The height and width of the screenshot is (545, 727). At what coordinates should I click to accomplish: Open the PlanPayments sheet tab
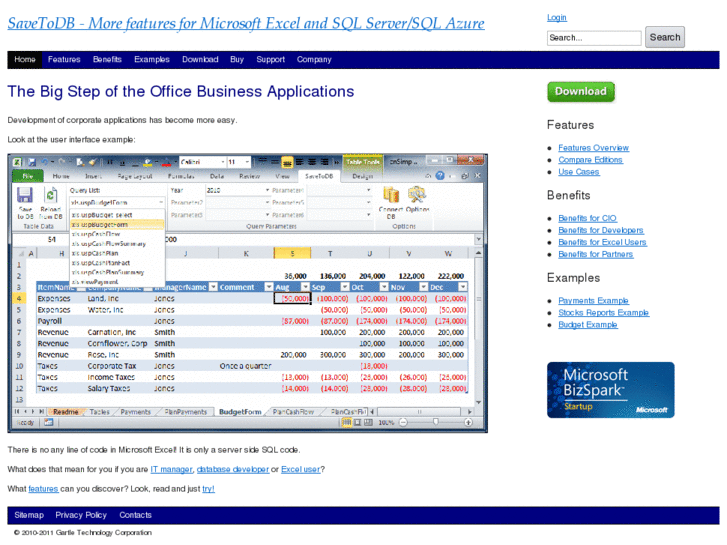pos(185,412)
